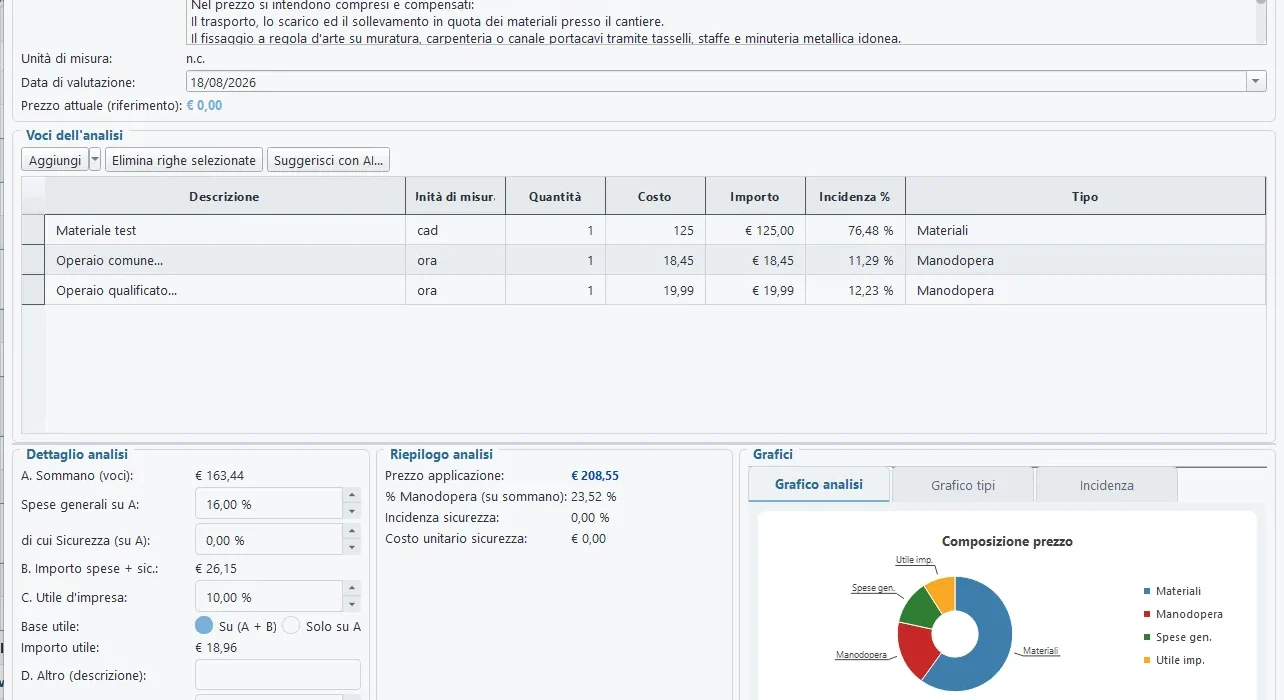Viewport: 1284px width, 700px height.
Task: Click the D. Altro descrizione input field
Action: tap(278, 675)
